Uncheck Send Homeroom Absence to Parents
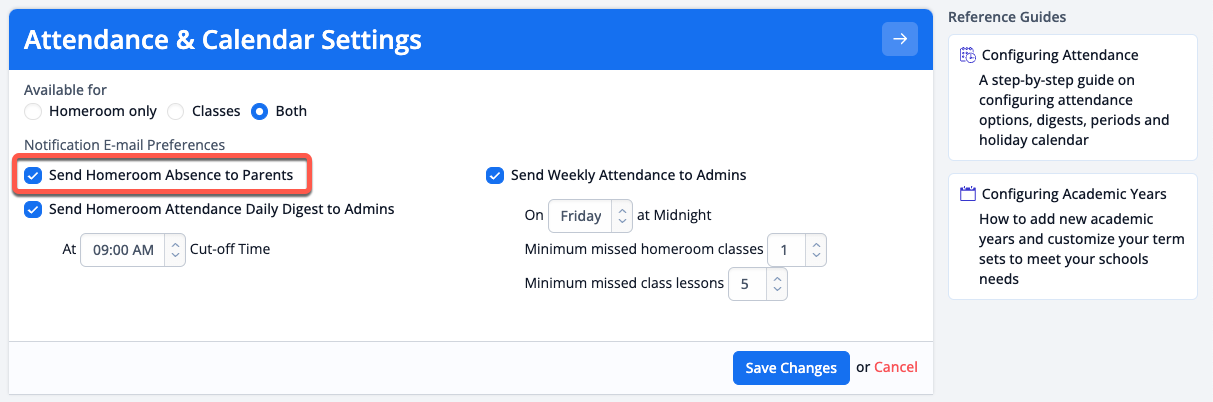This screenshot has height=402, width=1213. tap(33, 175)
